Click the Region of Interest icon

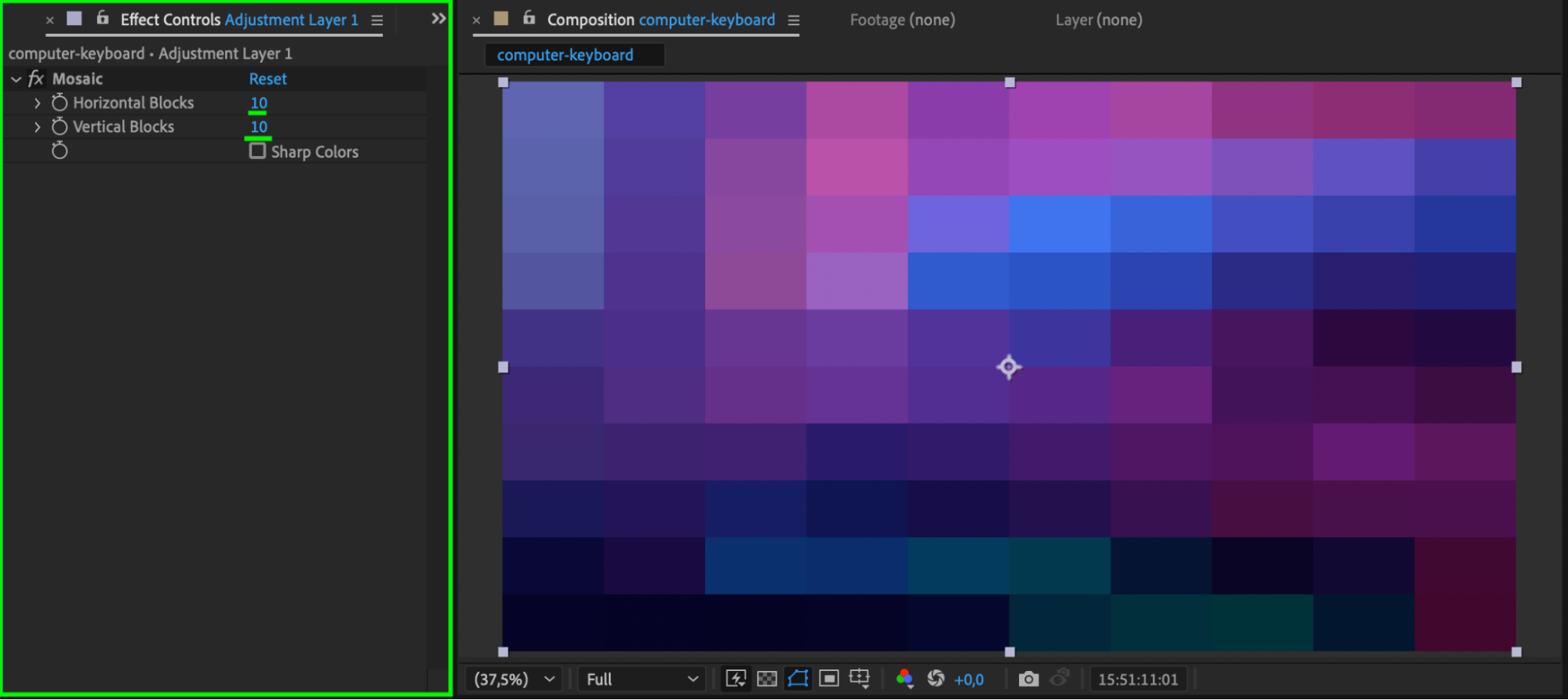[828, 679]
